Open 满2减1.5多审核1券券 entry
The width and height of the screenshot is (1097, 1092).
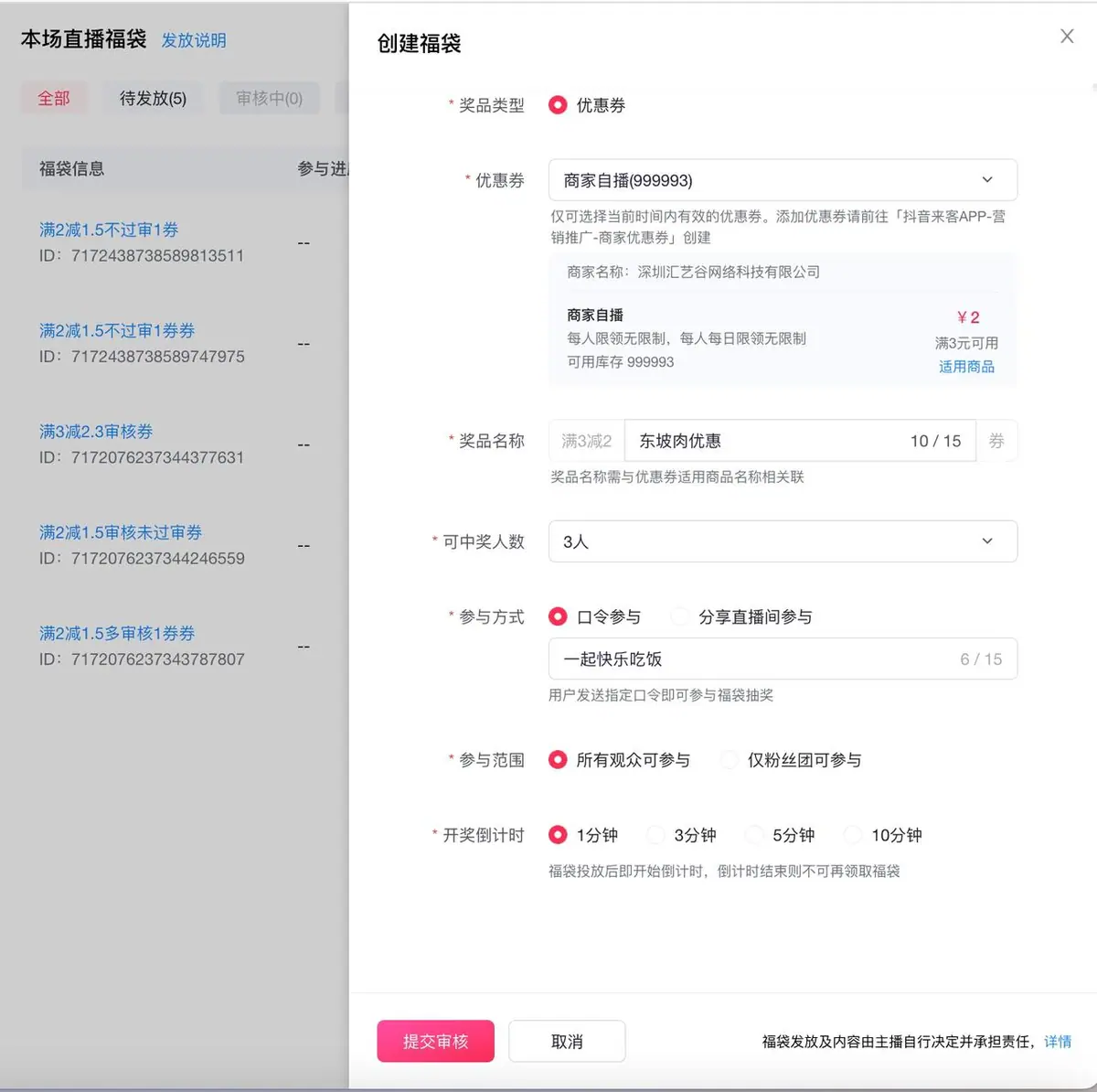pos(117,633)
